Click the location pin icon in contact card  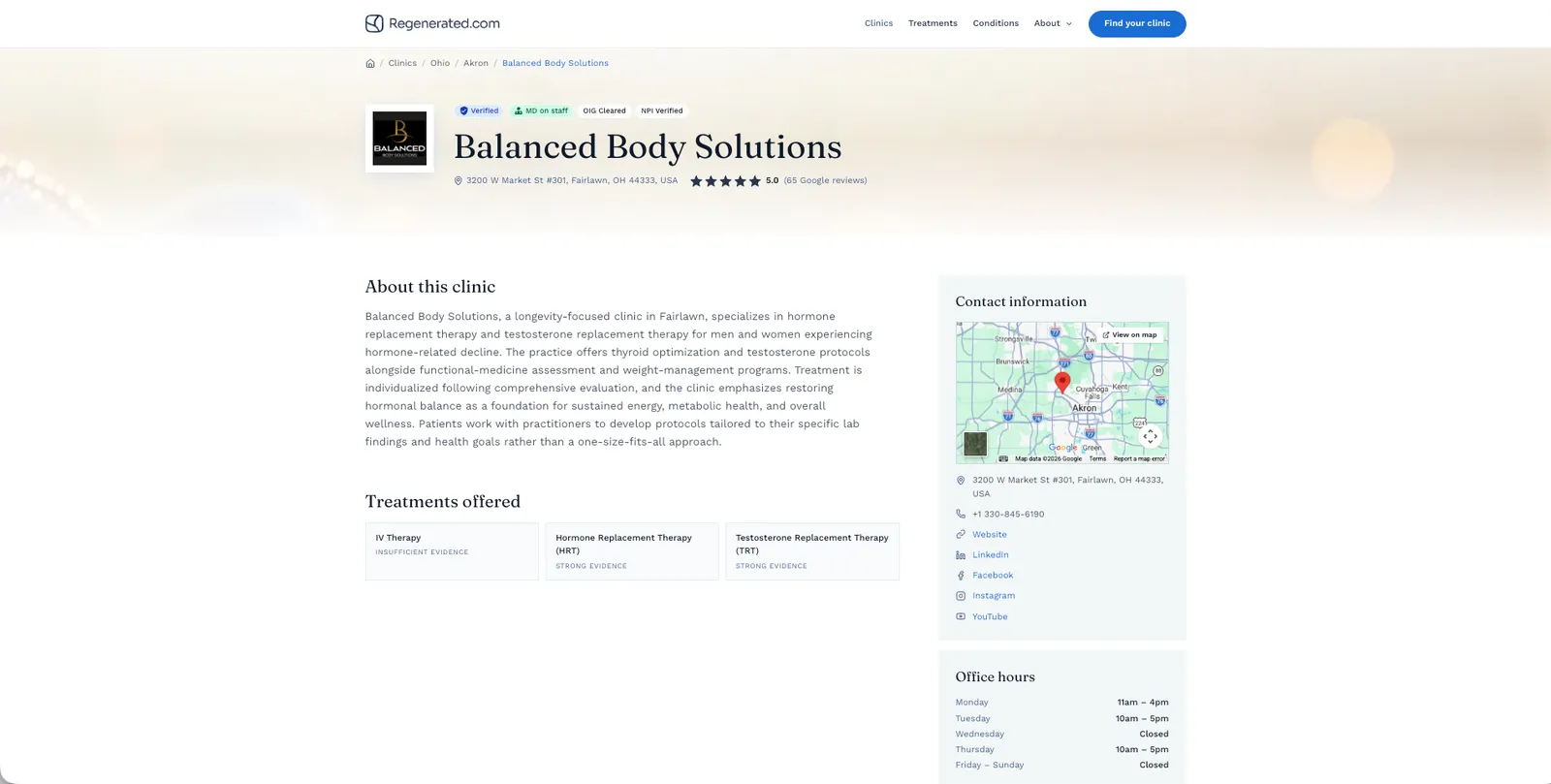pos(961,480)
